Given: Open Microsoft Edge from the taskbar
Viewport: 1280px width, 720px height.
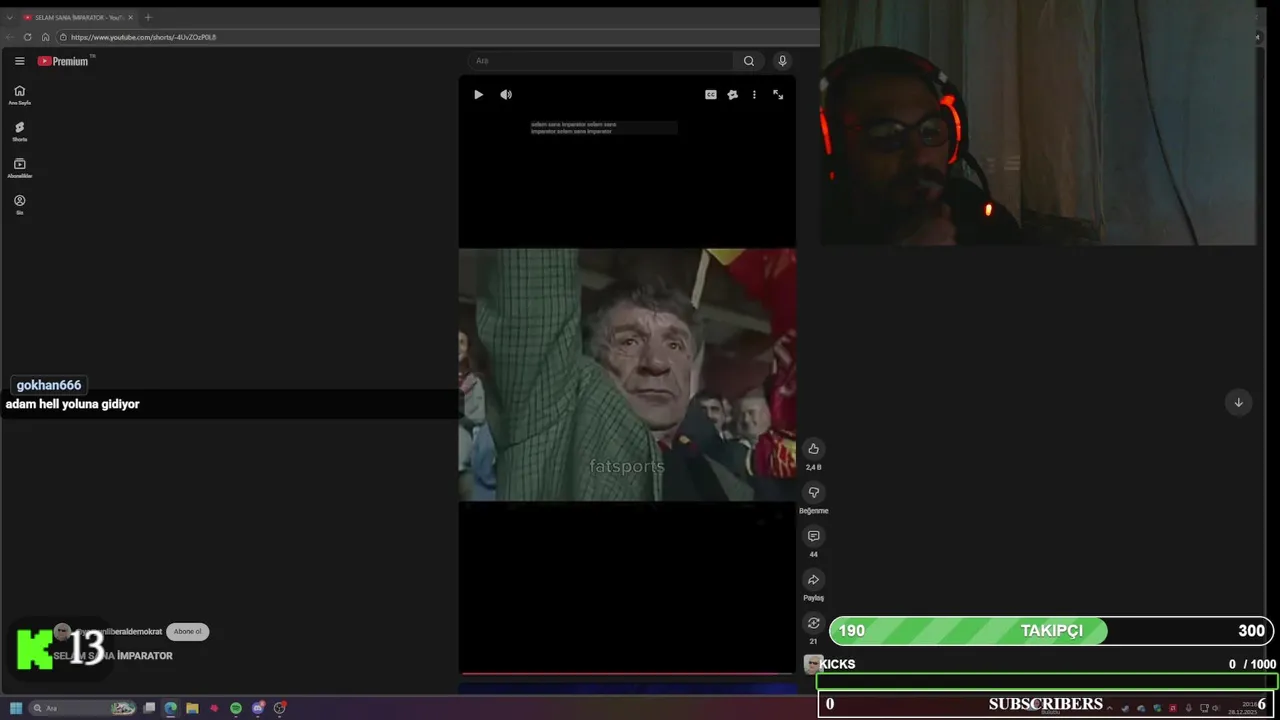Looking at the screenshot, I should tap(171, 708).
